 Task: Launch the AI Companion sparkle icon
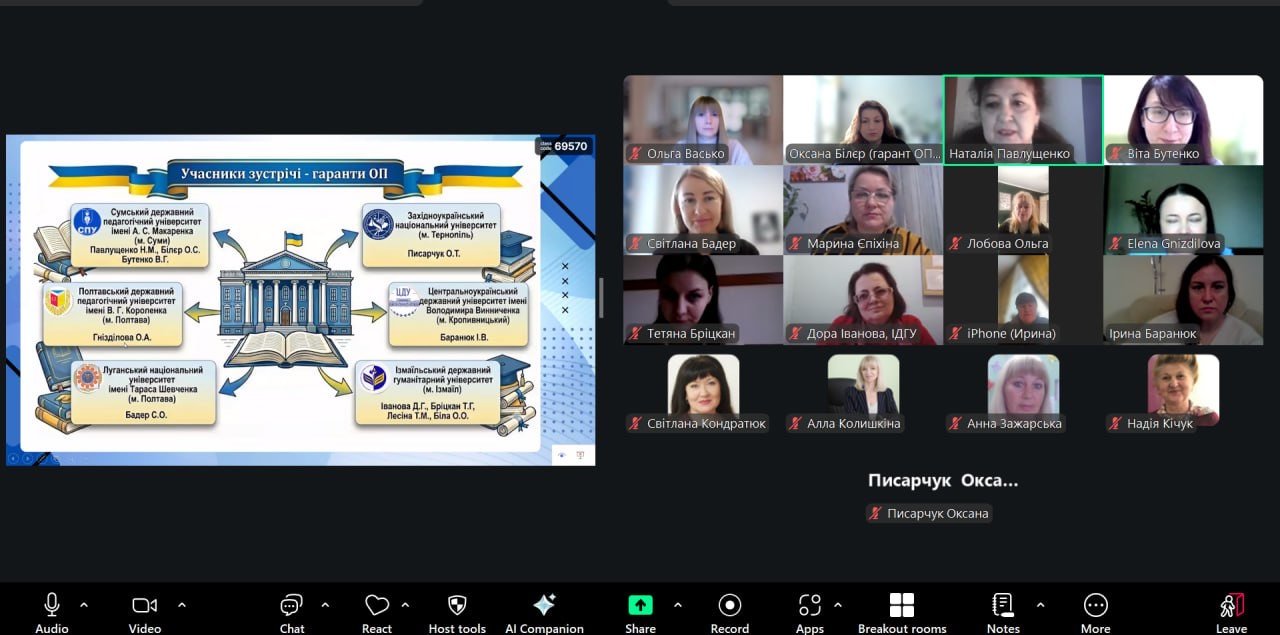544,606
